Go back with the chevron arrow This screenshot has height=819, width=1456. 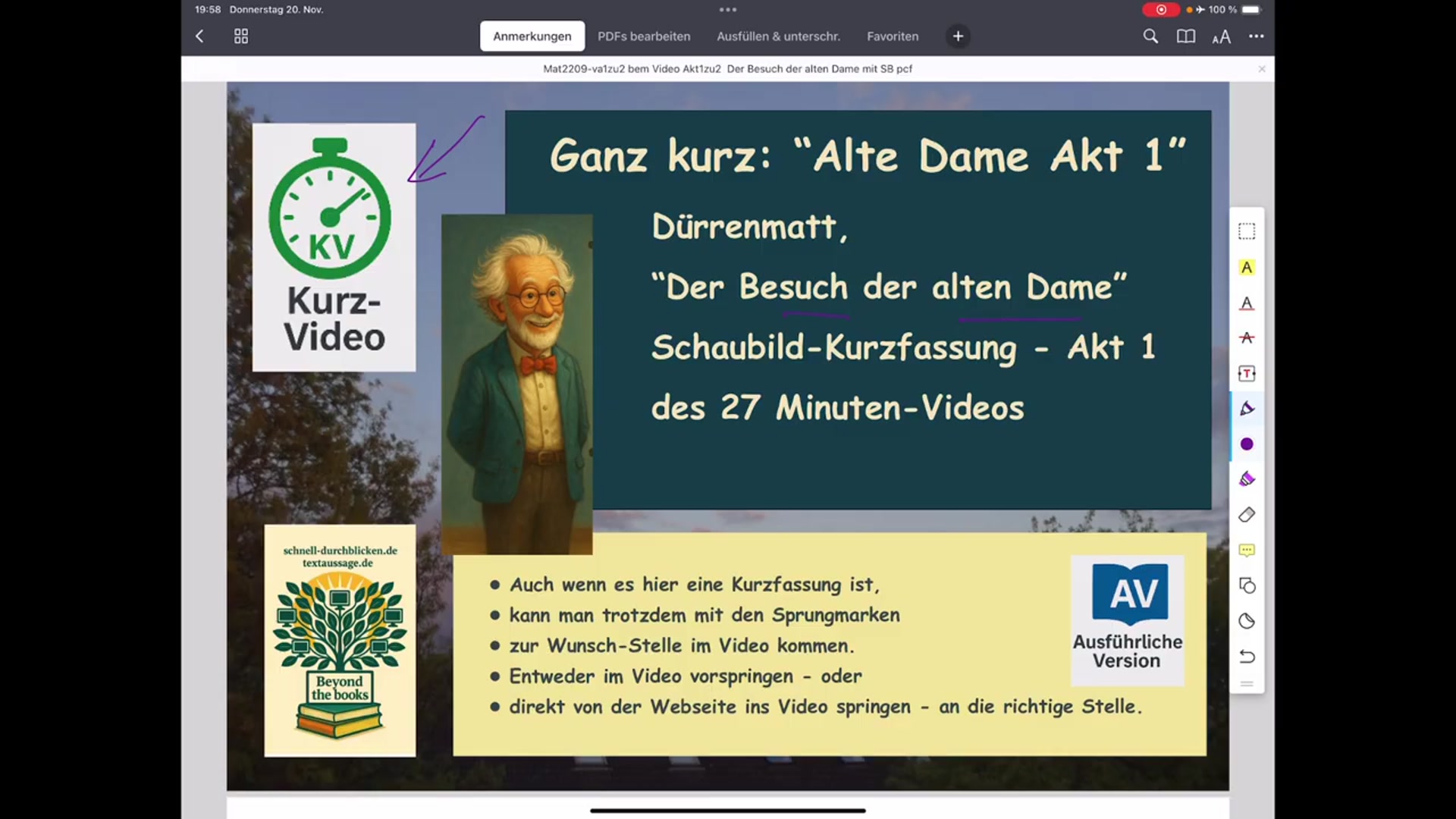tap(199, 36)
